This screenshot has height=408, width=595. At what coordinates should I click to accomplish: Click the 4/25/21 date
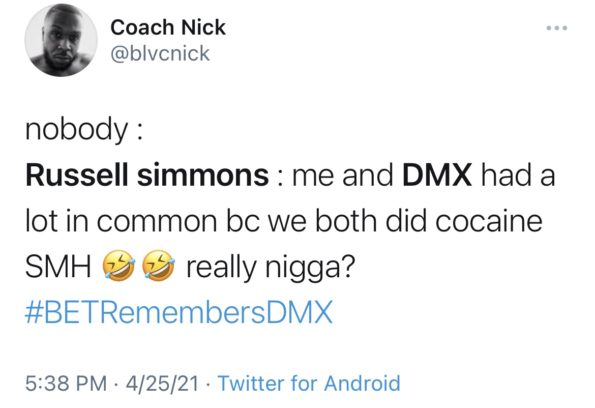pyautogui.click(x=163, y=383)
